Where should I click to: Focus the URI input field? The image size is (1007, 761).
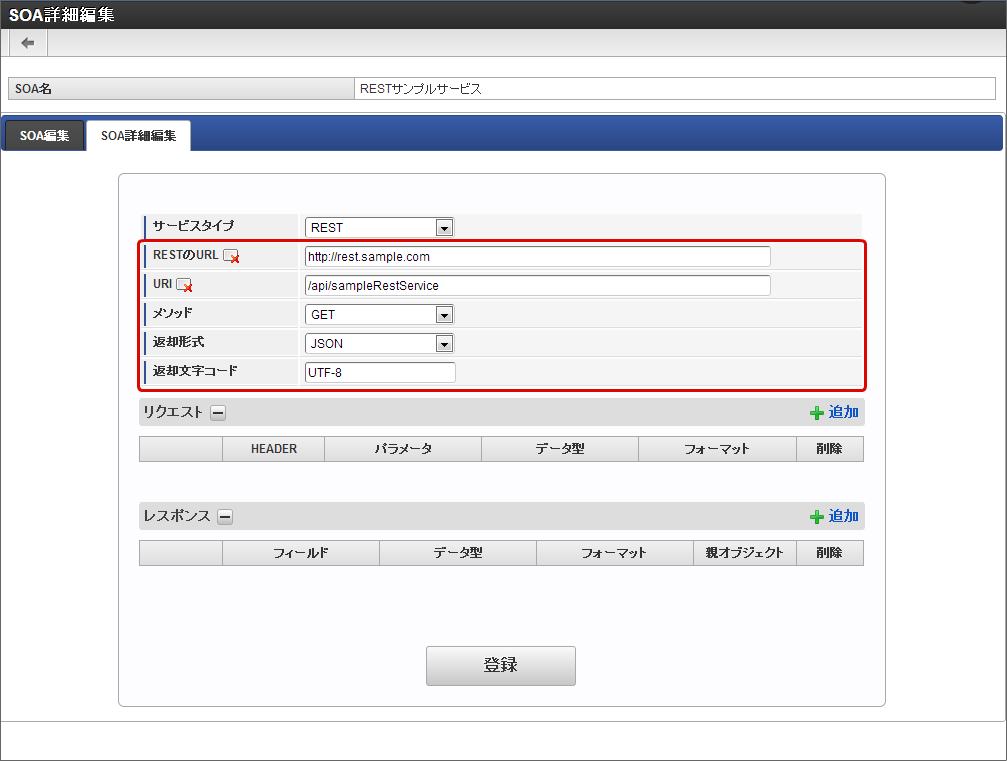(538, 285)
